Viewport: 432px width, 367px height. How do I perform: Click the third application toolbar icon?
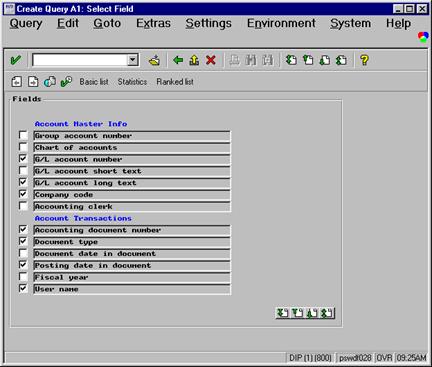click(x=50, y=82)
